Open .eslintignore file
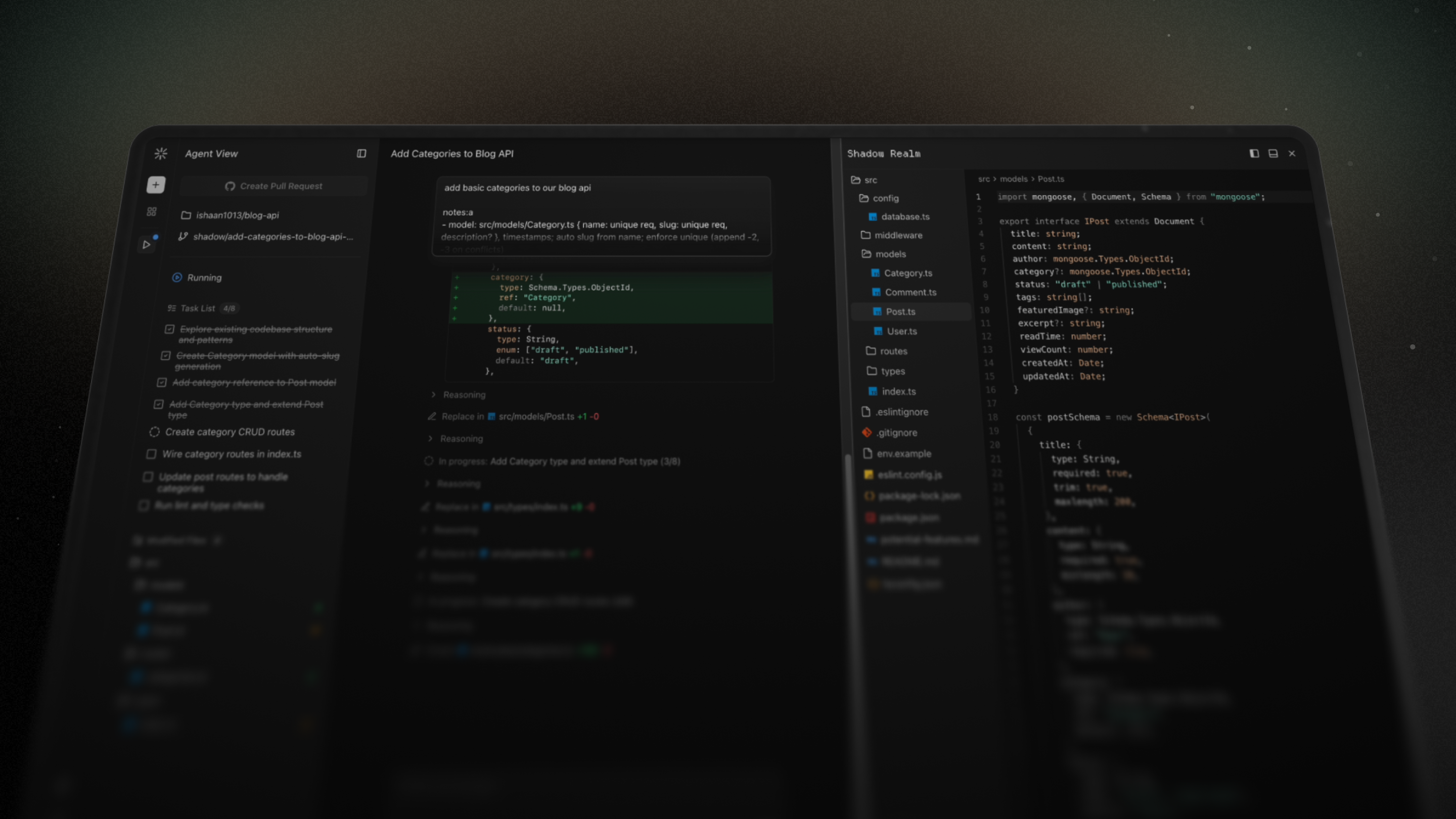Viewport: 1456px width, 819px height. (895, 412)
